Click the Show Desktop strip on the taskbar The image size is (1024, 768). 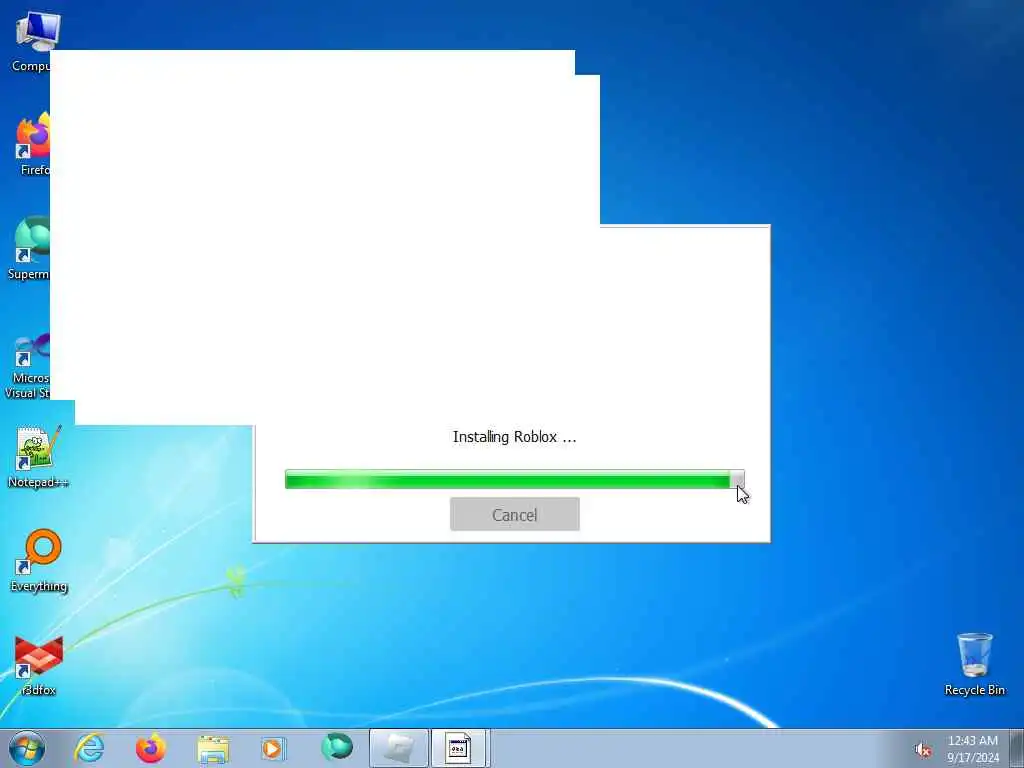point(1017,748)
